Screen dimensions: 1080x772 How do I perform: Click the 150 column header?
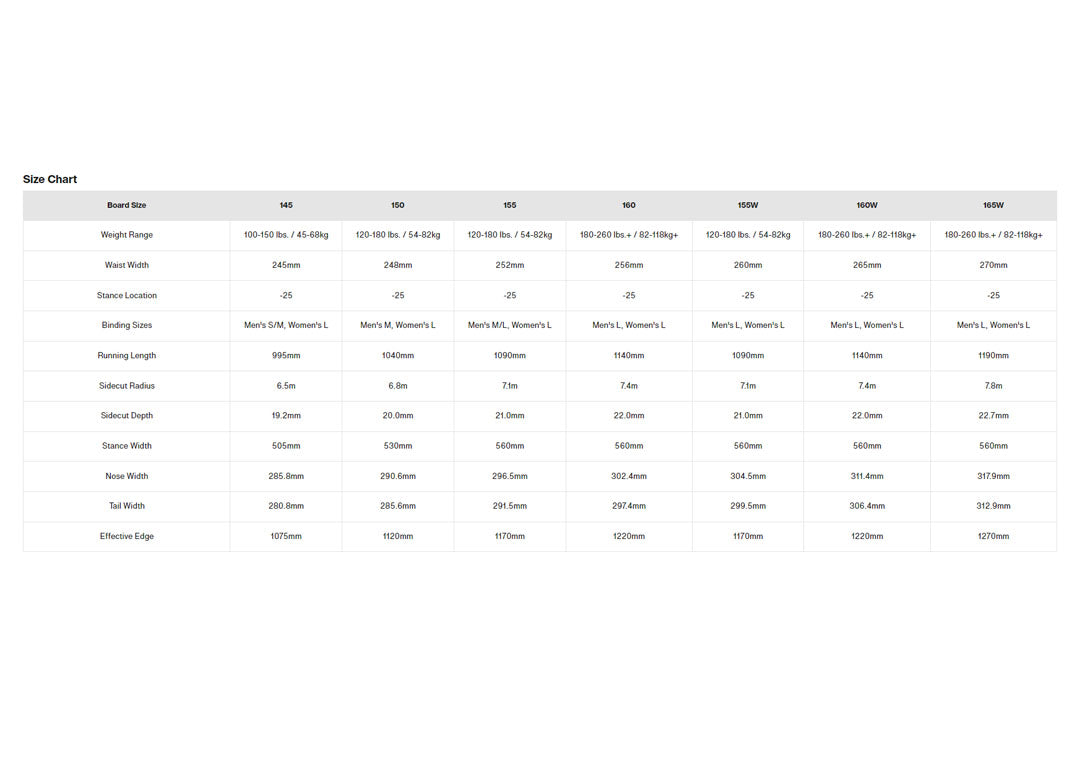coord(398,205)
